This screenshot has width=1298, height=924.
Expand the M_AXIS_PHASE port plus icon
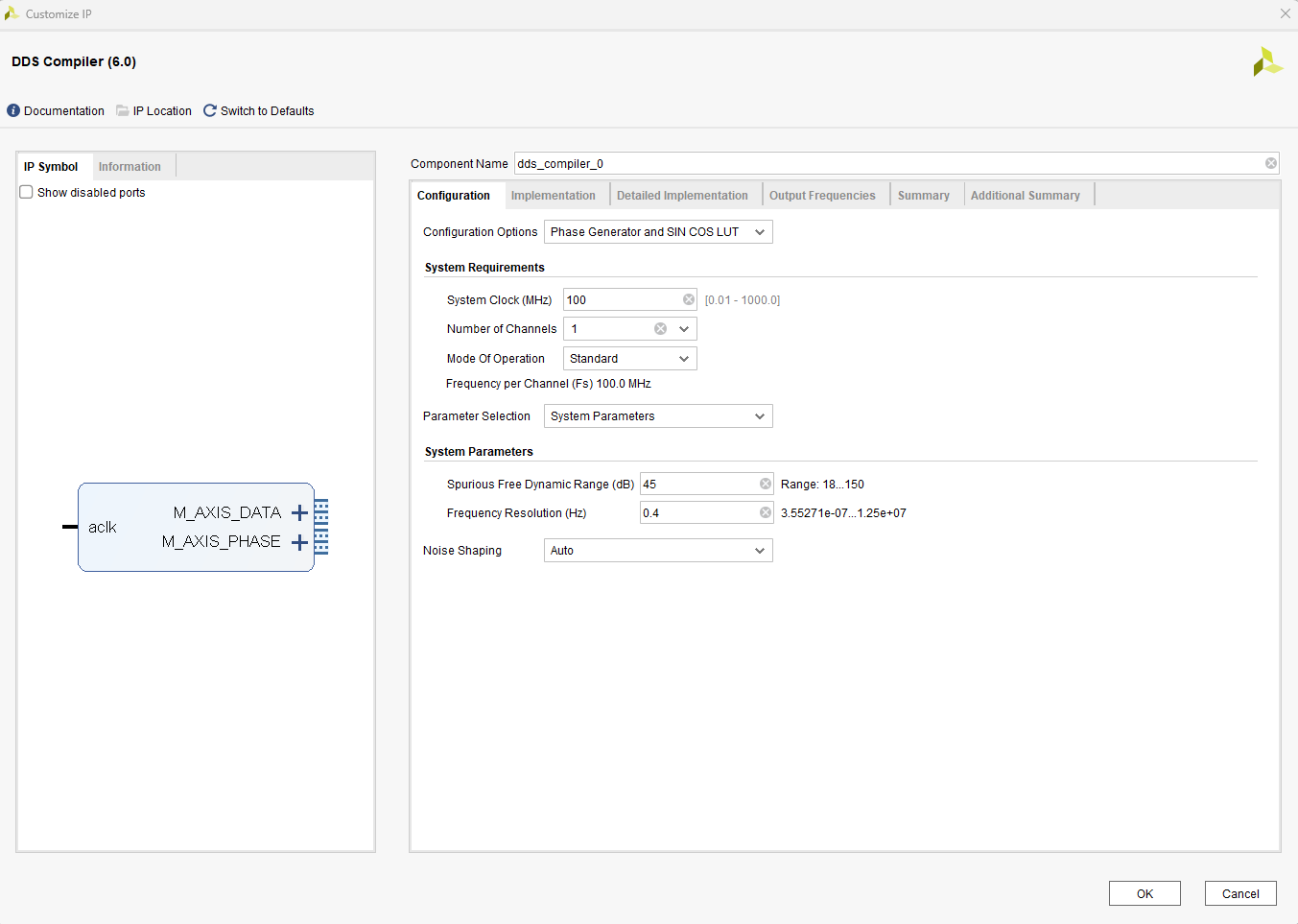[299, 542]
